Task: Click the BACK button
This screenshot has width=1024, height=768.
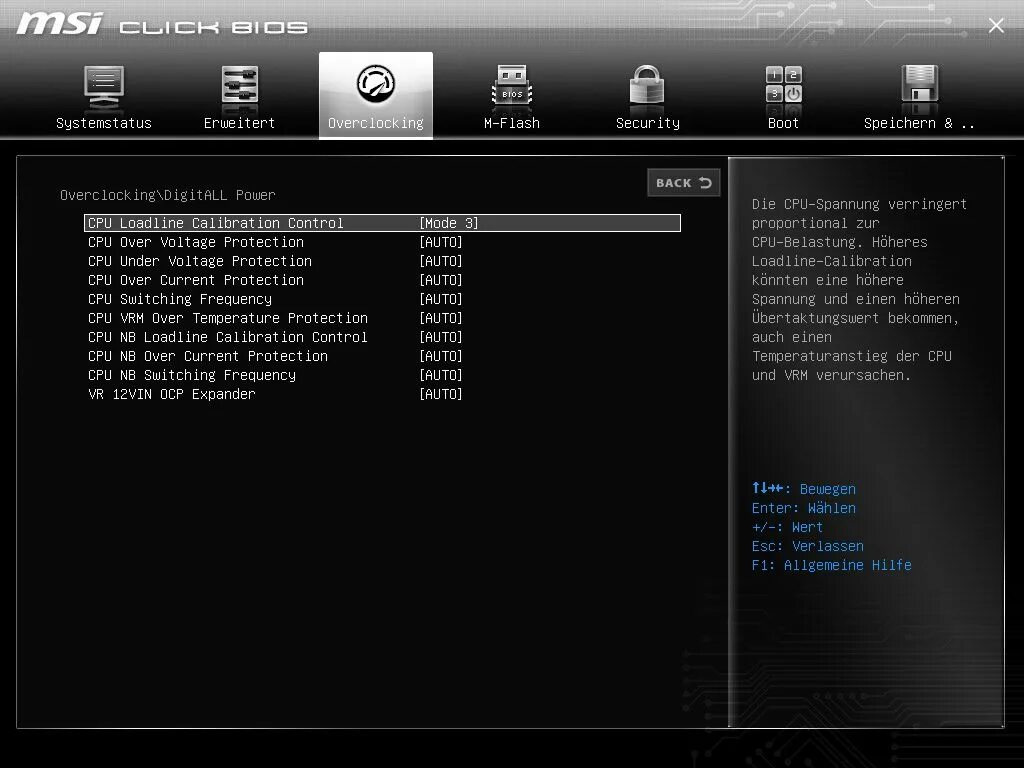Action: (x=684, y=183)
